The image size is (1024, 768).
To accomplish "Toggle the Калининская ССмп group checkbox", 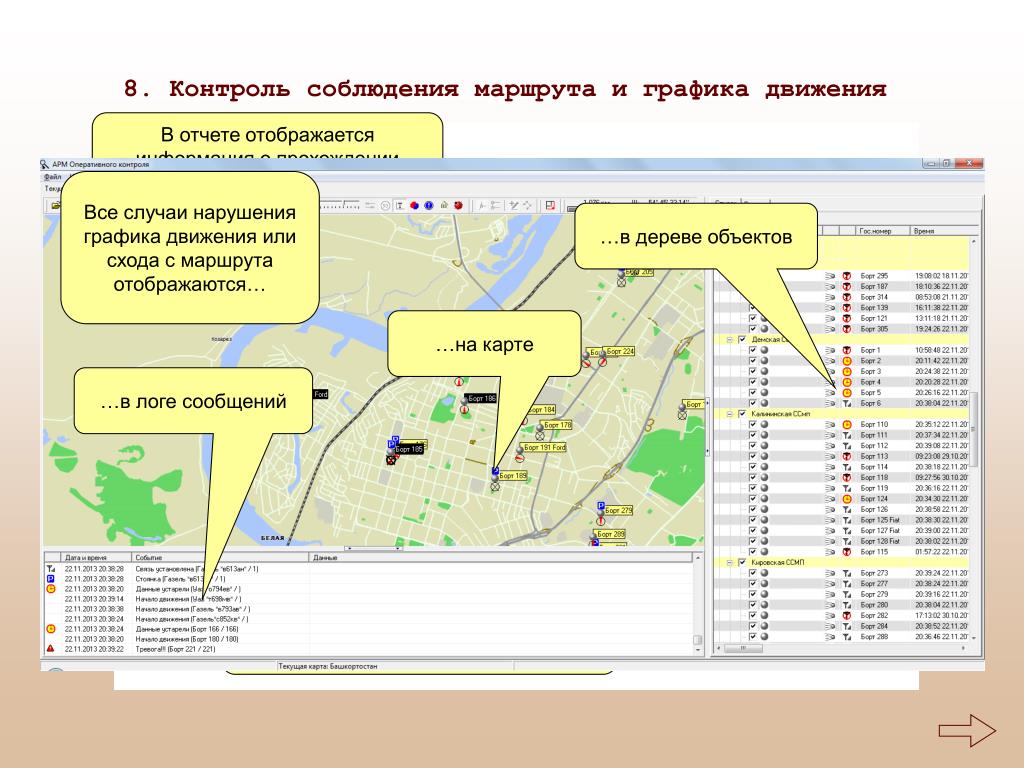I will [x=742, y=414].
